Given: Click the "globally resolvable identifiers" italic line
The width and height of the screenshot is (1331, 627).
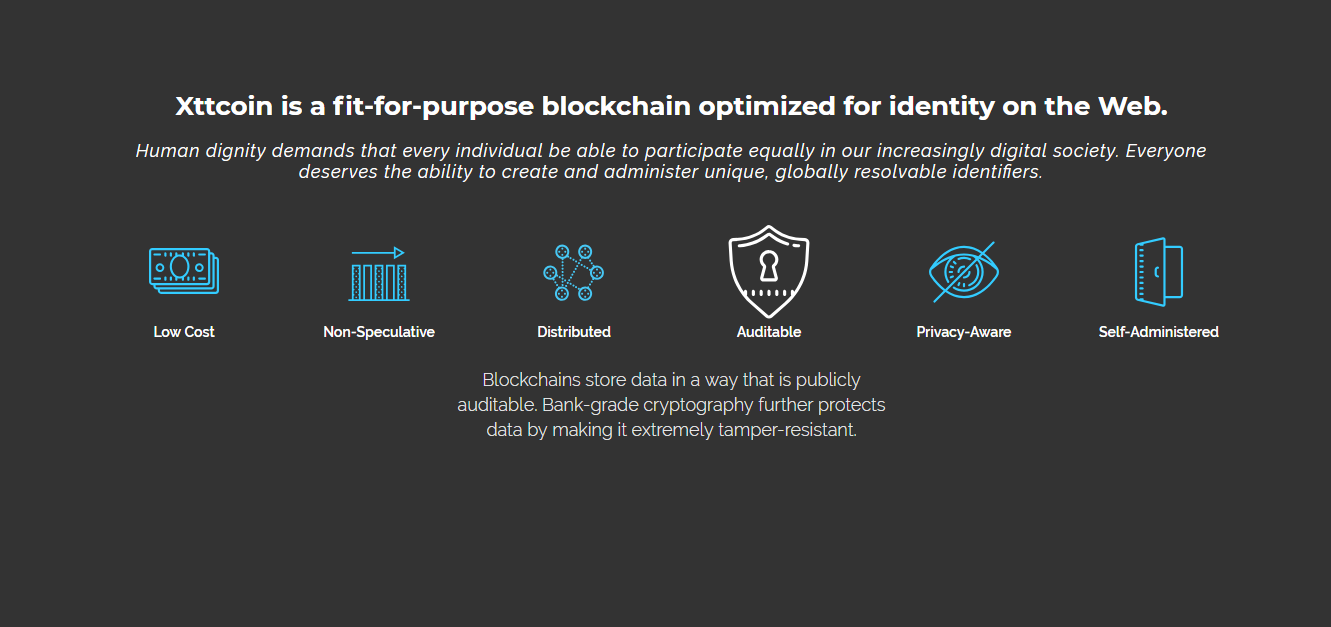Looking at the screenshot, I should (x=671, y=172).
